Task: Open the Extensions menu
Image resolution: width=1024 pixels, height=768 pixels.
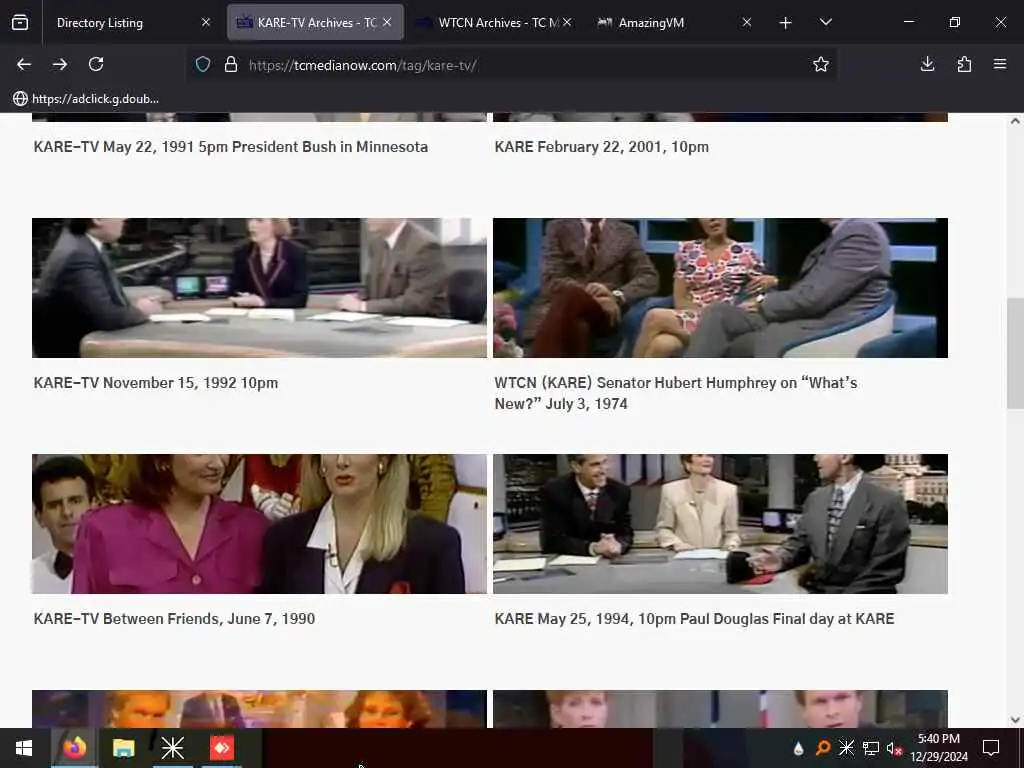Action: 964,64
